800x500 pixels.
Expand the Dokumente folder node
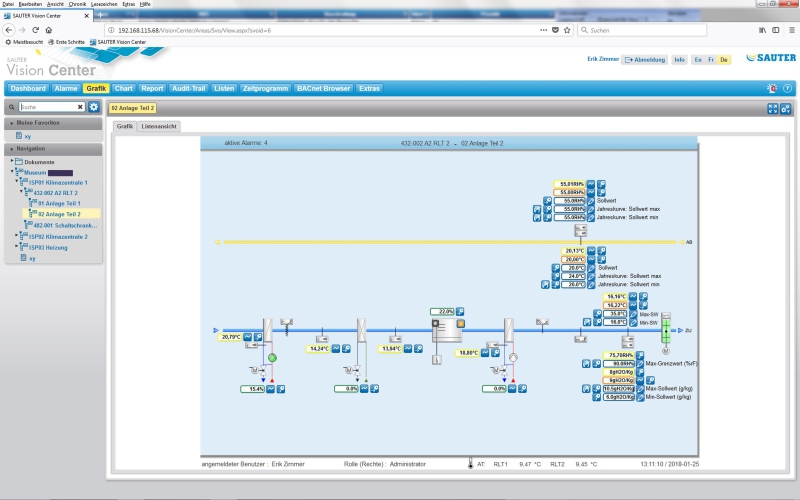click(13, 161)
